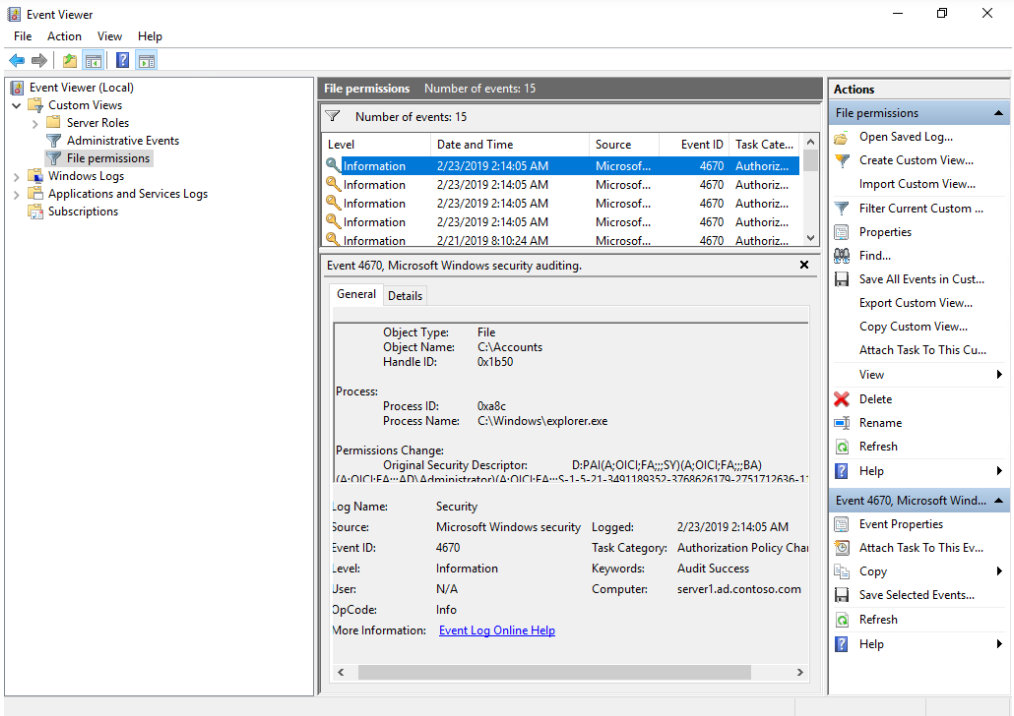Select Administrative Events in the tree

123,141
